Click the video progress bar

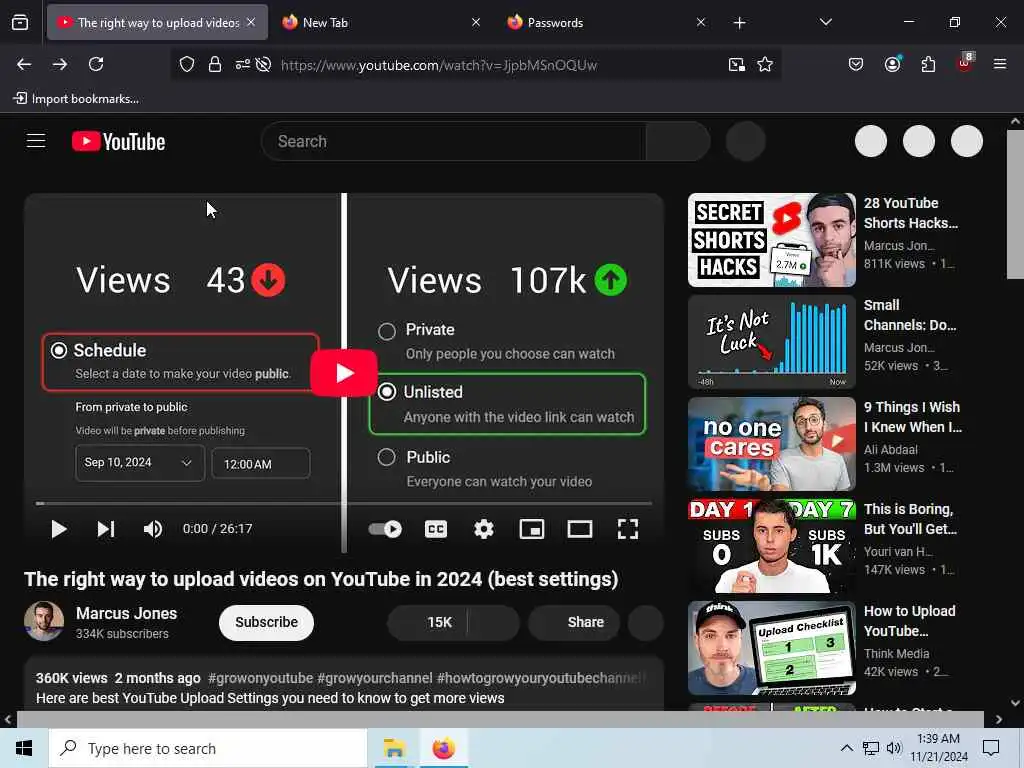344,504
